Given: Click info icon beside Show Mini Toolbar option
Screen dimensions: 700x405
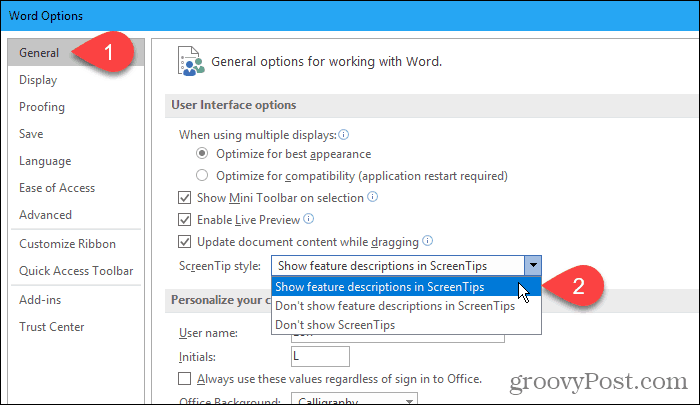Looking at the screenshot, I should pyautogui.click(x=372, y=197).
